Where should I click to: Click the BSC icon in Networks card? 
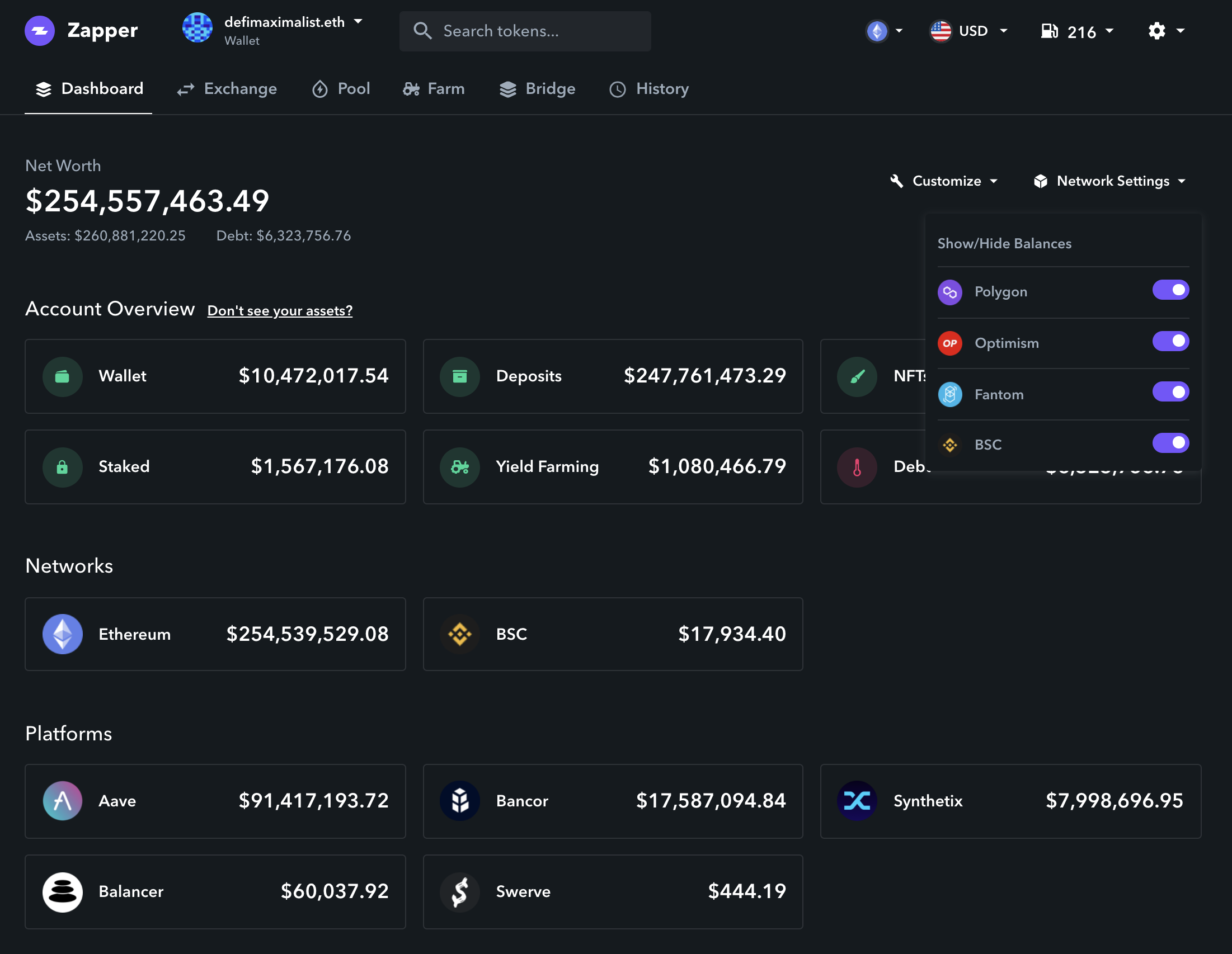(460, 634)
